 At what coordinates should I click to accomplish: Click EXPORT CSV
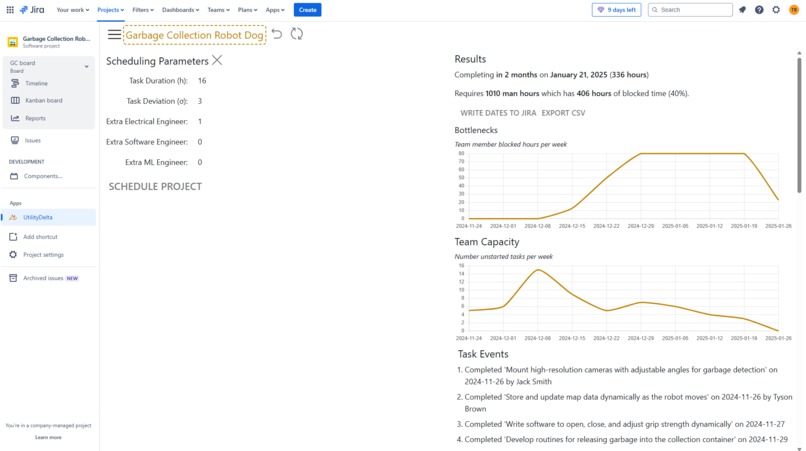click(x=563, y=113)
